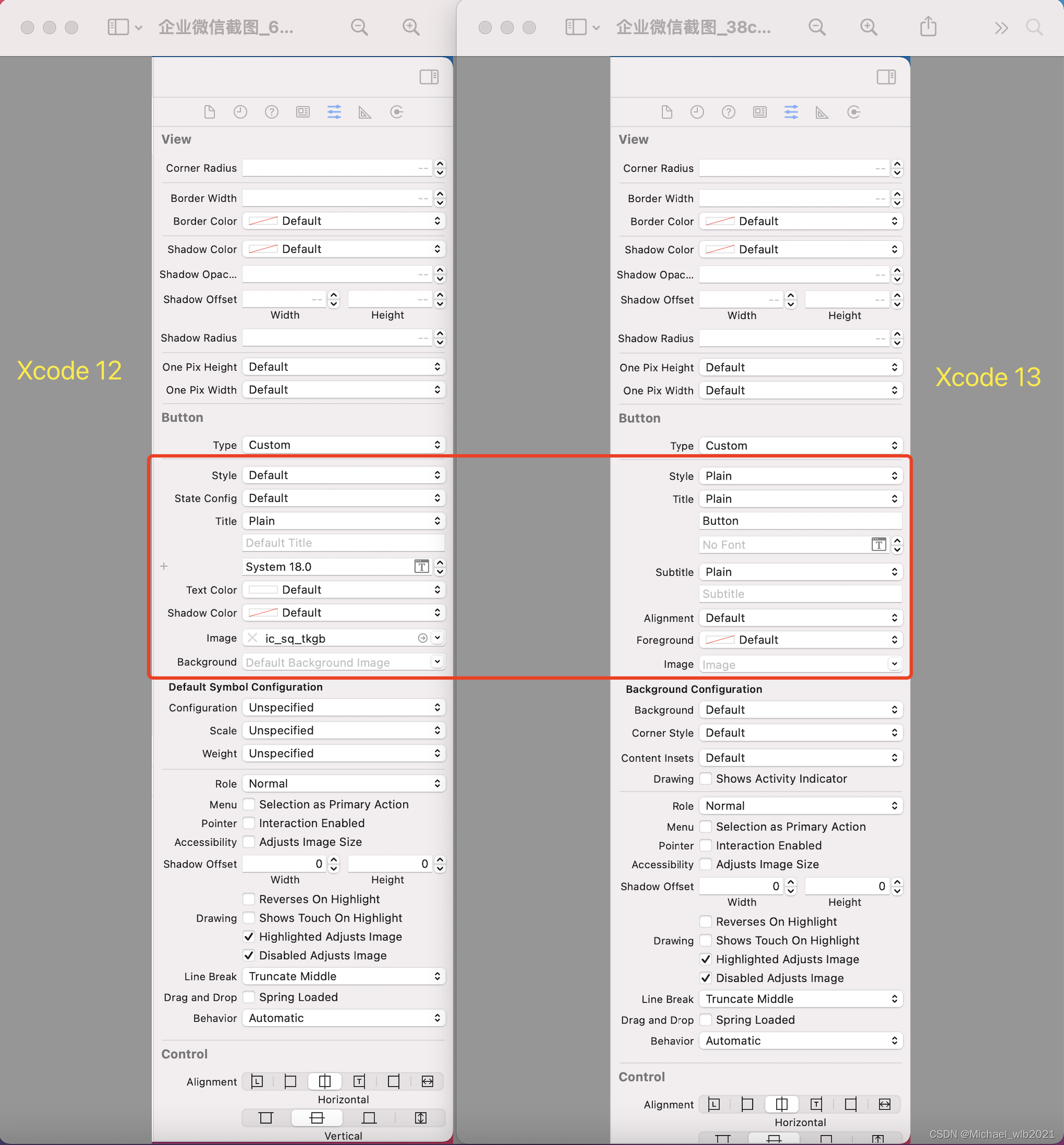Click the + button beside the font row
The width and height of the screenshot is (1064, 1145).
pos(164,566)
